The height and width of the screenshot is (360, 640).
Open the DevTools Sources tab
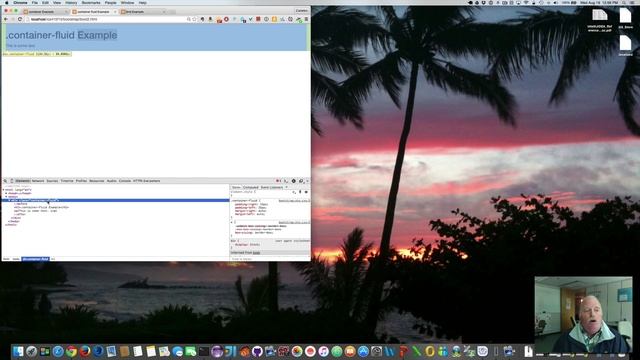pyautogui.click(x=52, y=181)
